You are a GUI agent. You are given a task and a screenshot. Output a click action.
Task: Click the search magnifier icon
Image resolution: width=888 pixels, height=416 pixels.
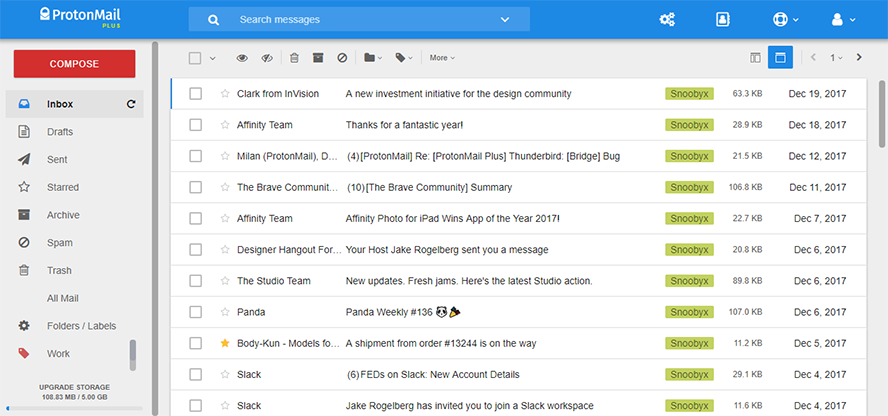213,20
